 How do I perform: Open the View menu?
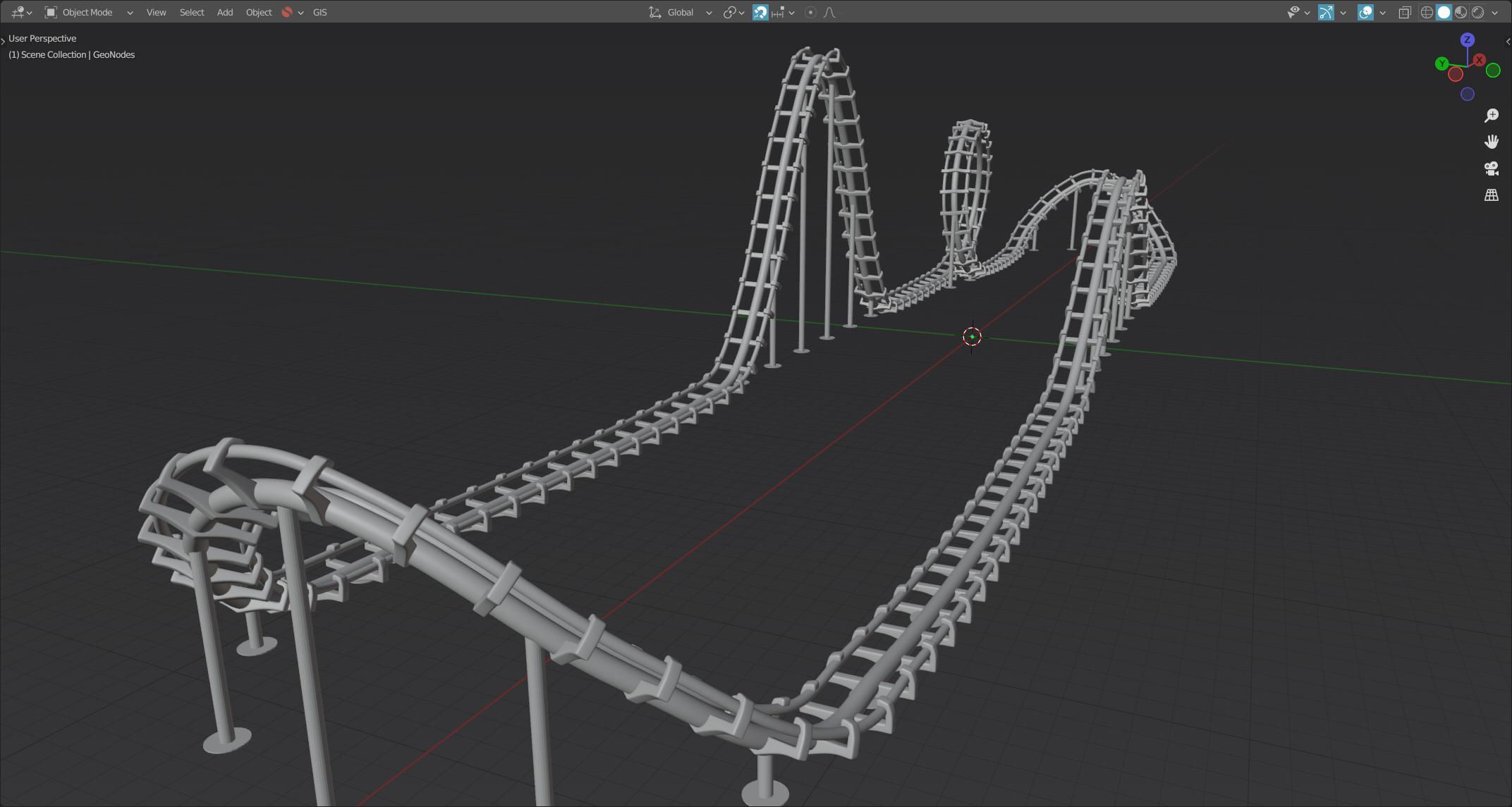click(156, 12)
